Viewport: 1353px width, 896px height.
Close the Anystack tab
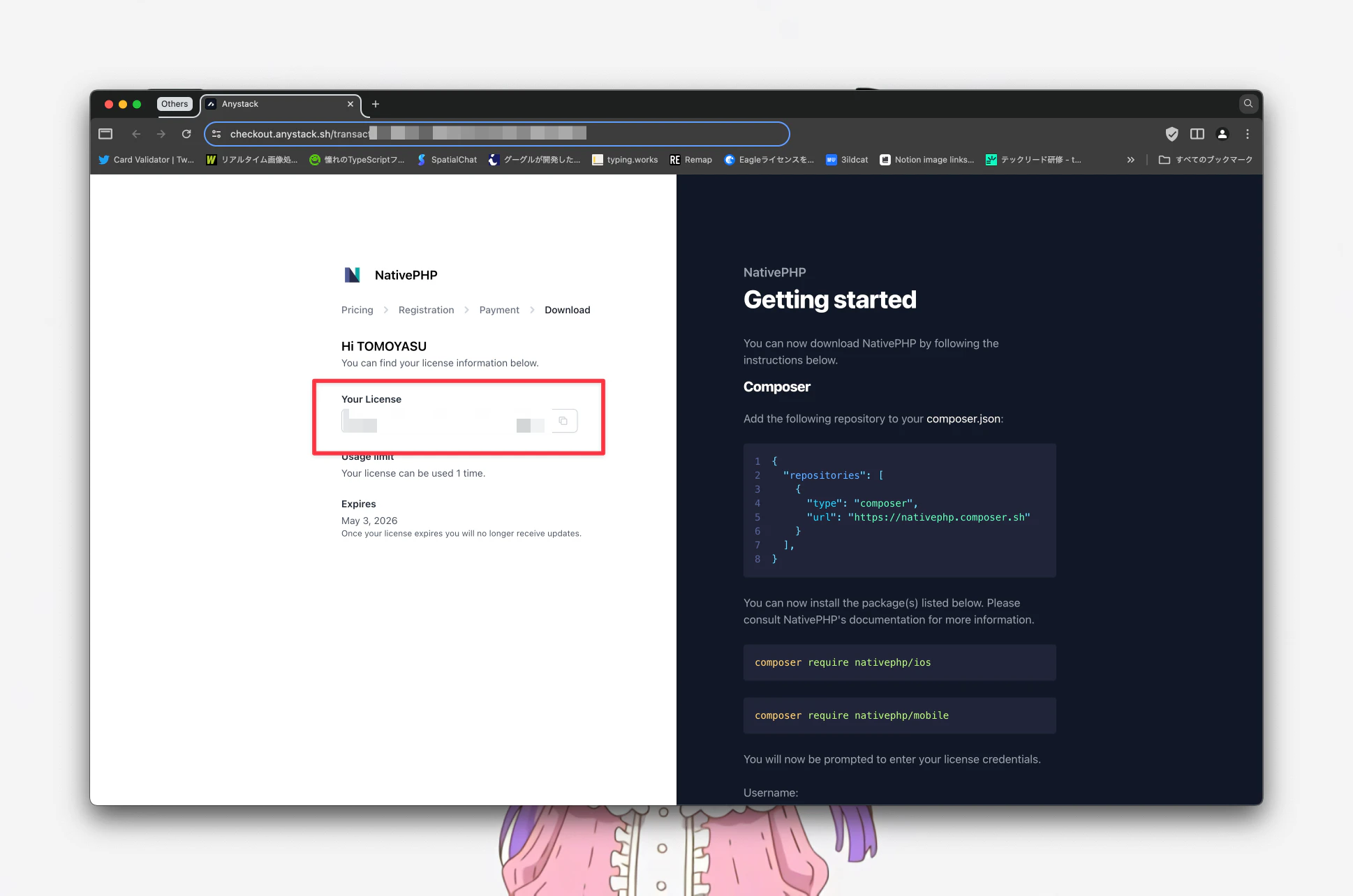point(350,104)
